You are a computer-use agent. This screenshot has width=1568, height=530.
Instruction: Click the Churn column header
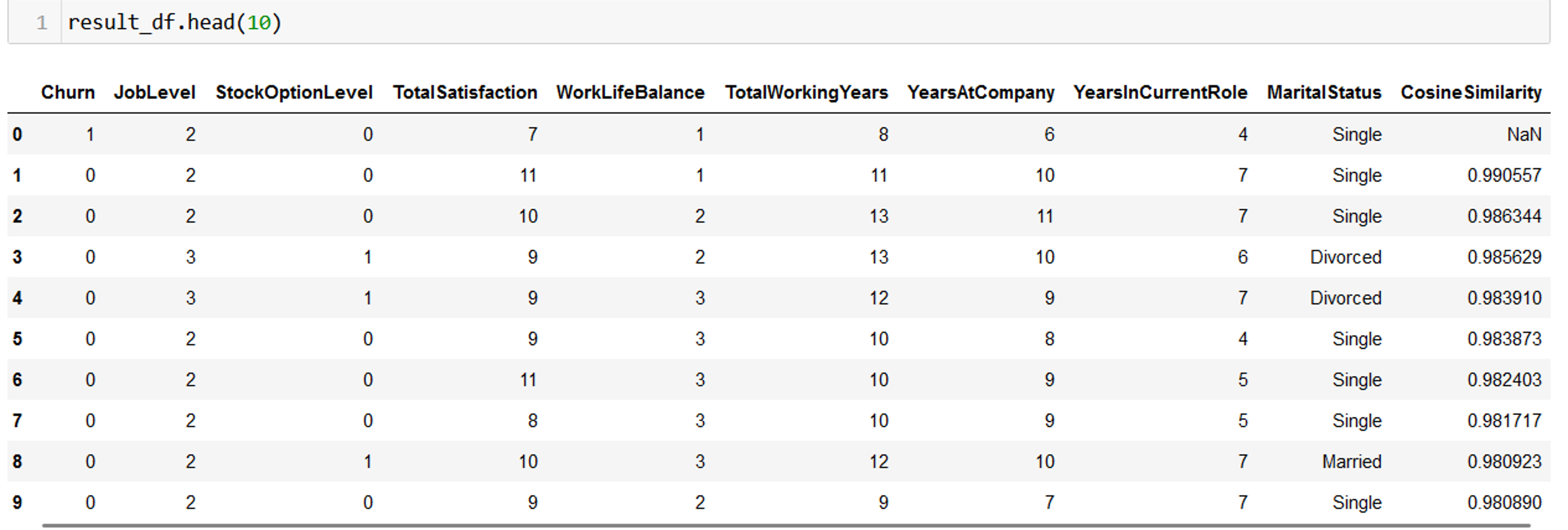click(x=67, y=92)
